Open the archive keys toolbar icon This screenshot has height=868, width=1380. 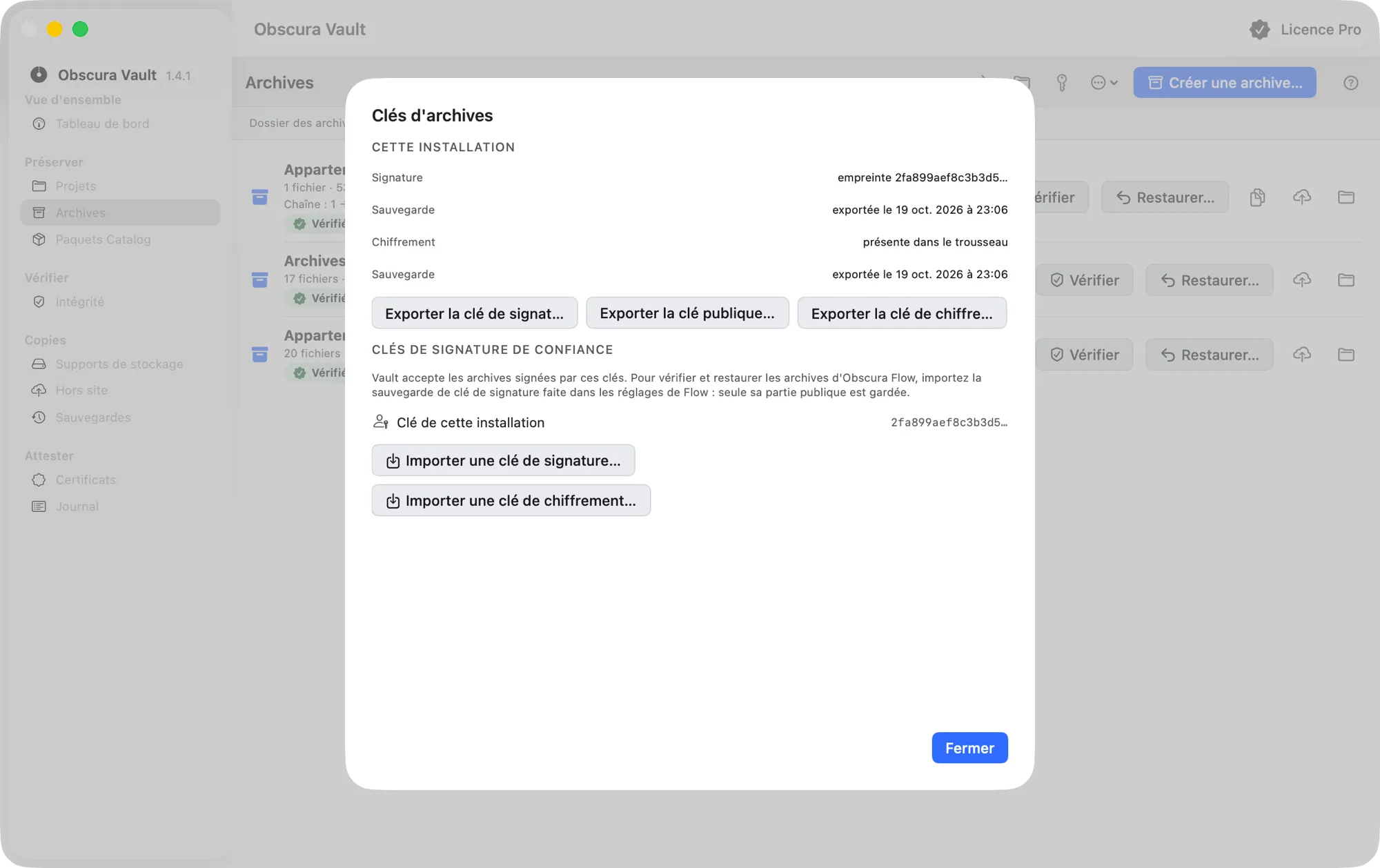pos(1062,83)
